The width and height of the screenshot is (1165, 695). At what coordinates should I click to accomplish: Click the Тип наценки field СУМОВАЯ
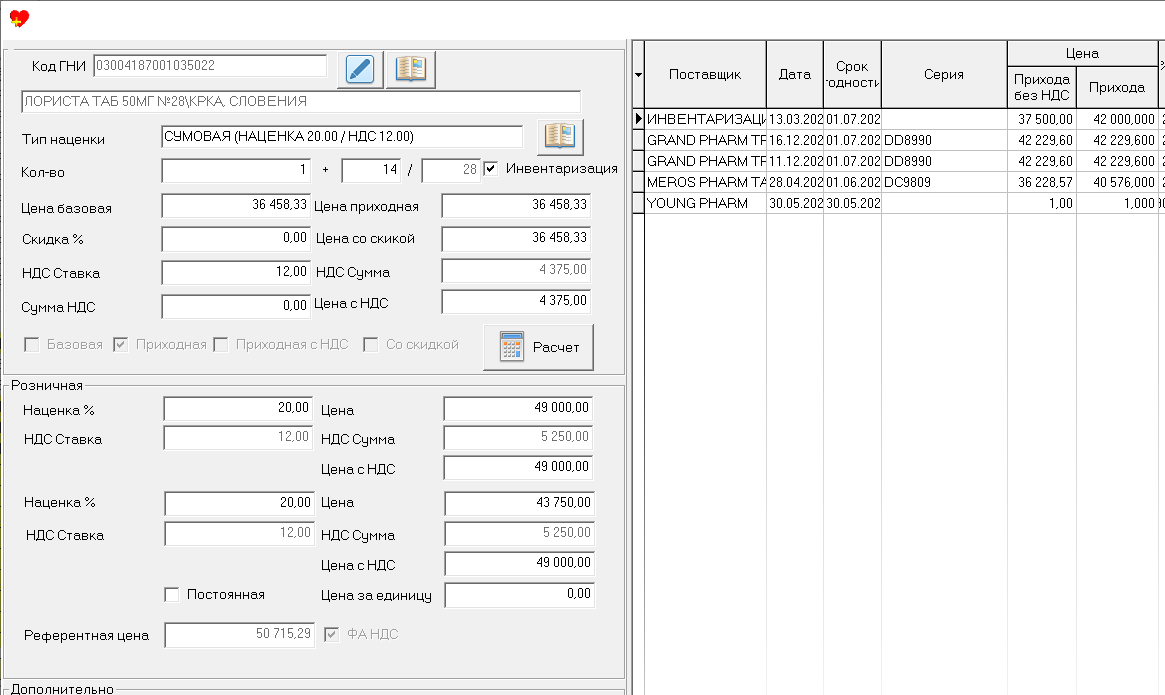tap(343, 137)
